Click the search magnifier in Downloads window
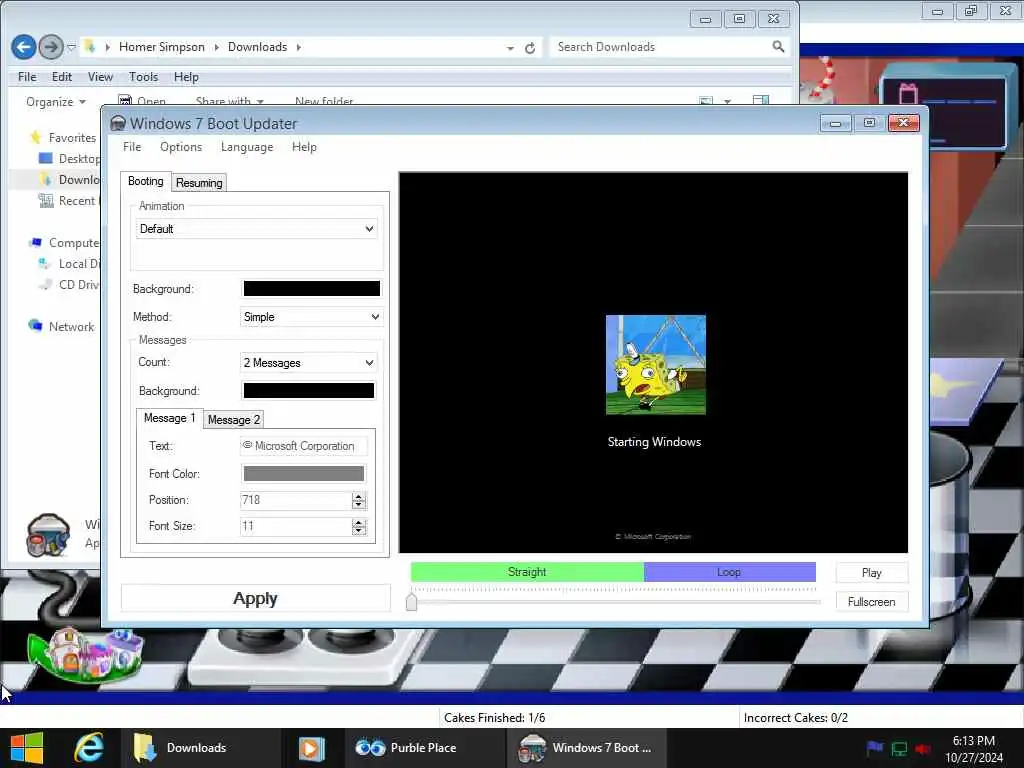This screenshot has width=1024, height=768. pos(778,46)
